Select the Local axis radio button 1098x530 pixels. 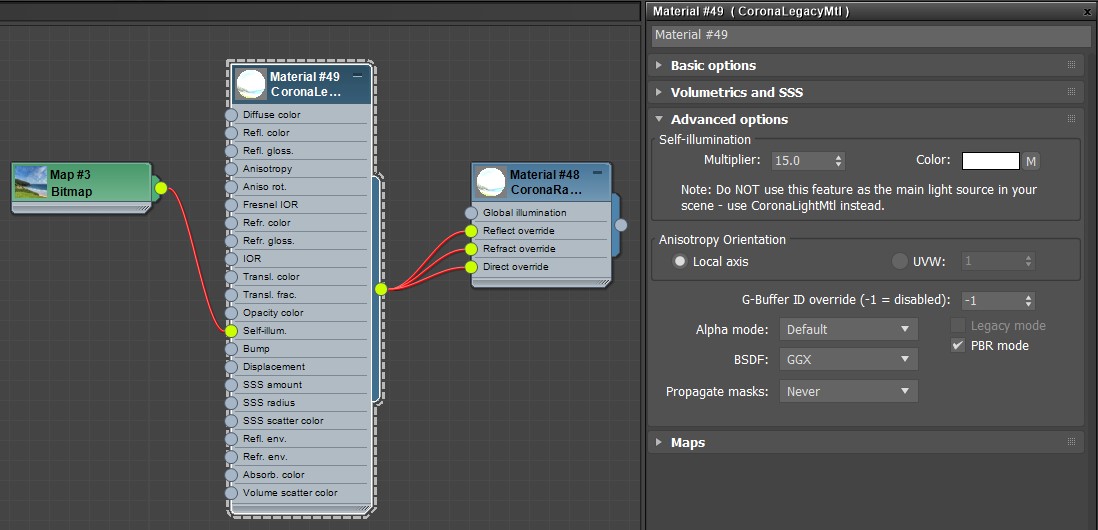(680, 261)
